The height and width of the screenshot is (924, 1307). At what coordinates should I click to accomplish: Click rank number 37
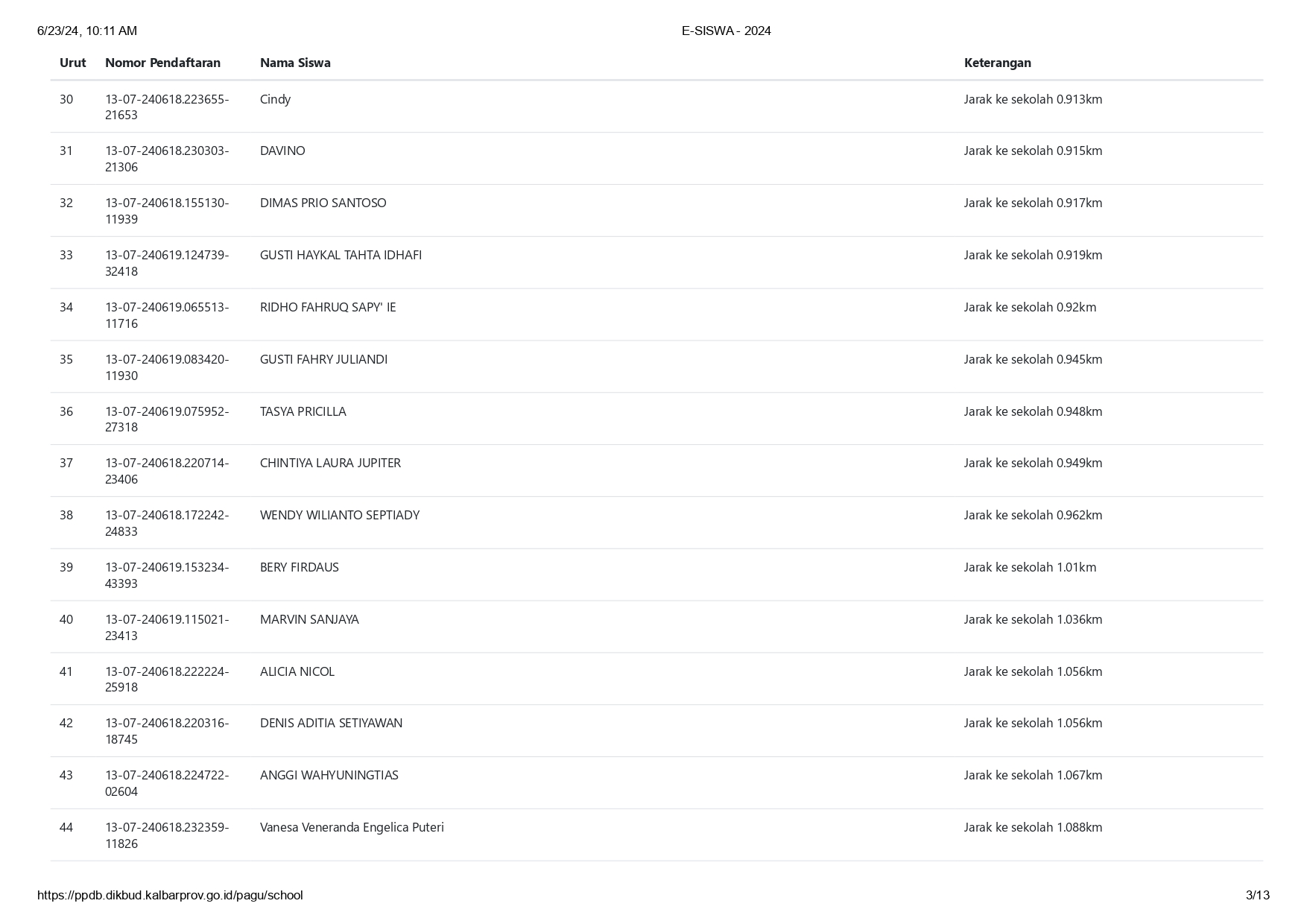(66, 463)
